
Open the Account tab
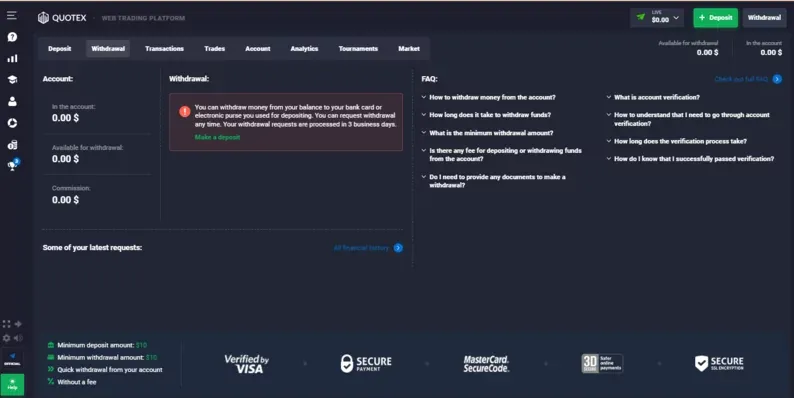(258, 49)
